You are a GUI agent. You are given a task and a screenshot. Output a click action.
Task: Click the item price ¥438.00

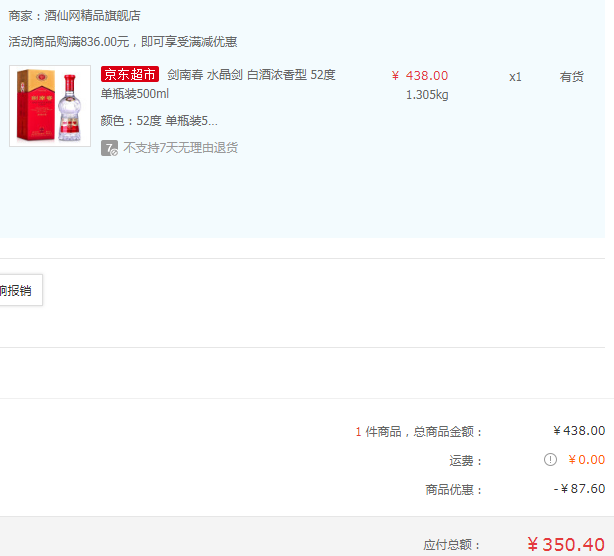(420, 76)
